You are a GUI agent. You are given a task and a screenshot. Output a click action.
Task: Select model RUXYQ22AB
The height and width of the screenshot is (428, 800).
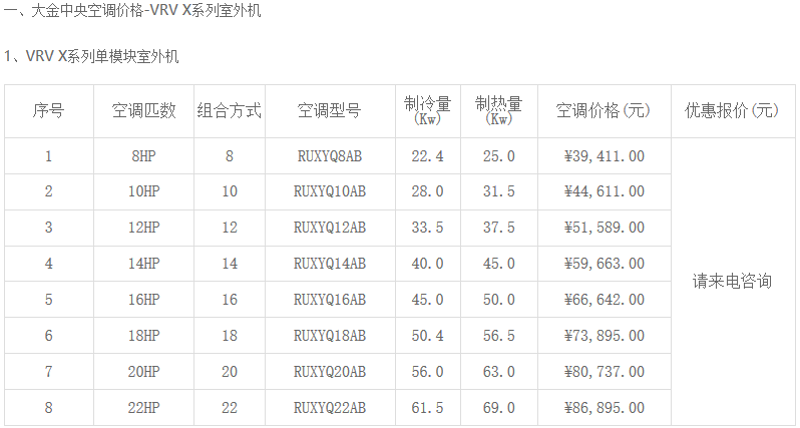coord(330,408)
